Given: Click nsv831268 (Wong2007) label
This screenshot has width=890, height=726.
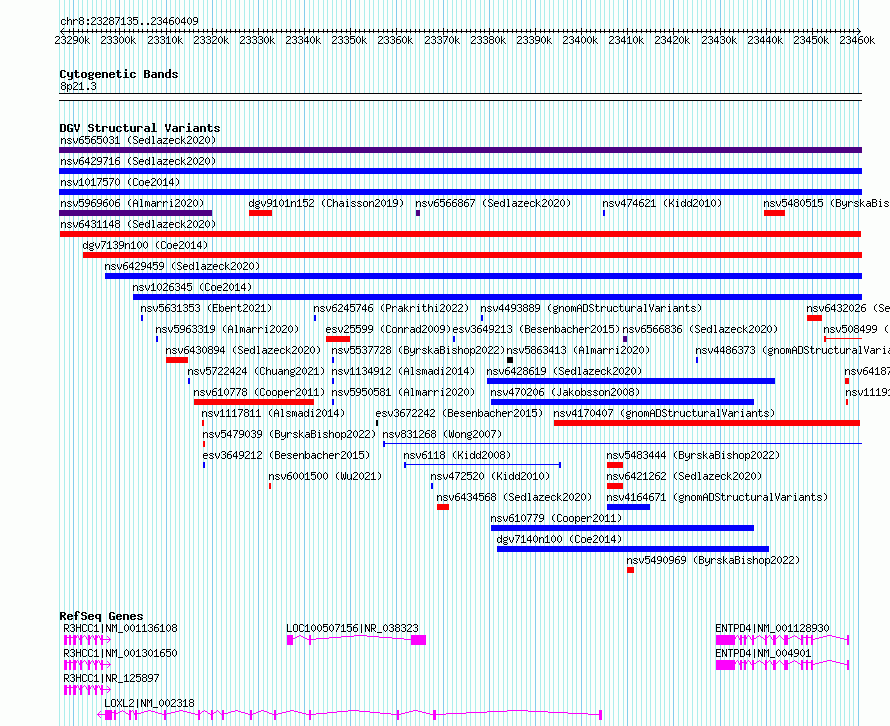Looking at the screenshot, I should click(442, 434).
